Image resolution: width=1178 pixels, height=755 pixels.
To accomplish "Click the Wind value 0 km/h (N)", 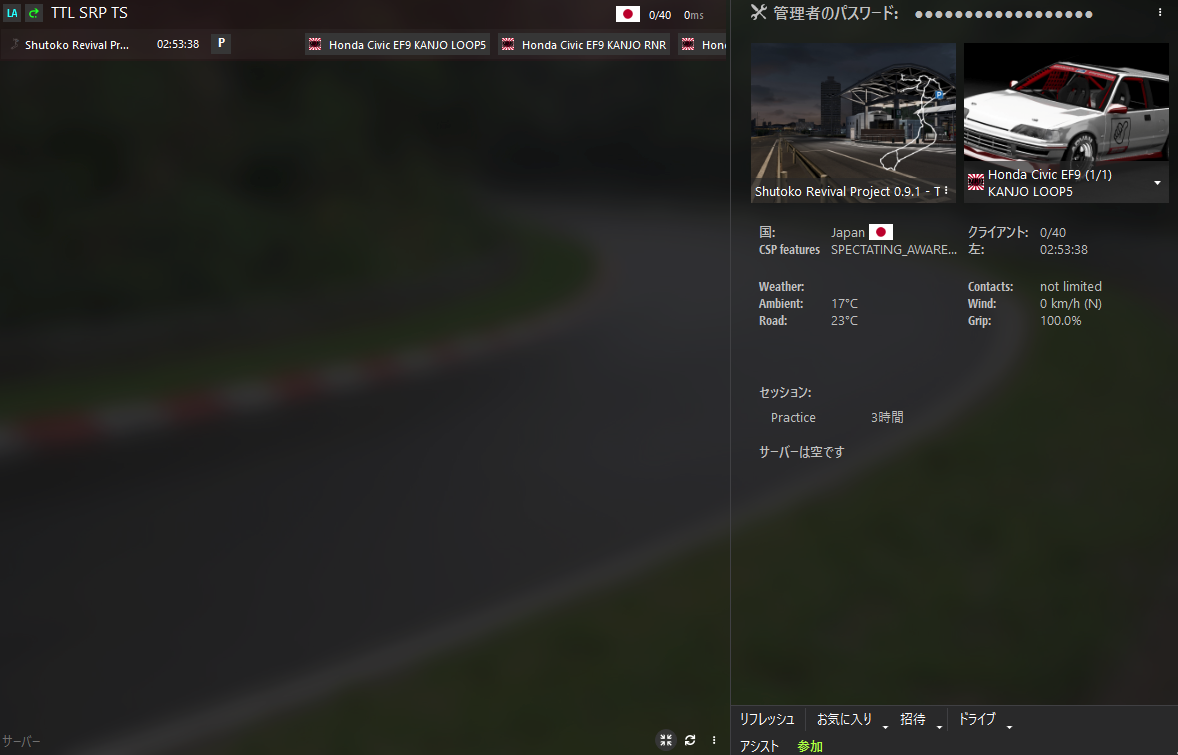I will pos(1071,304).
